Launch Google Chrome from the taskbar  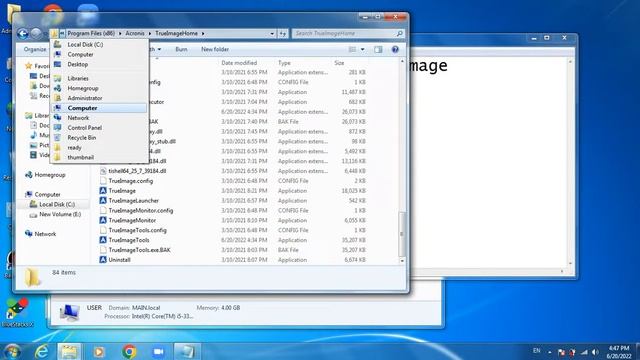pos(129,351)
